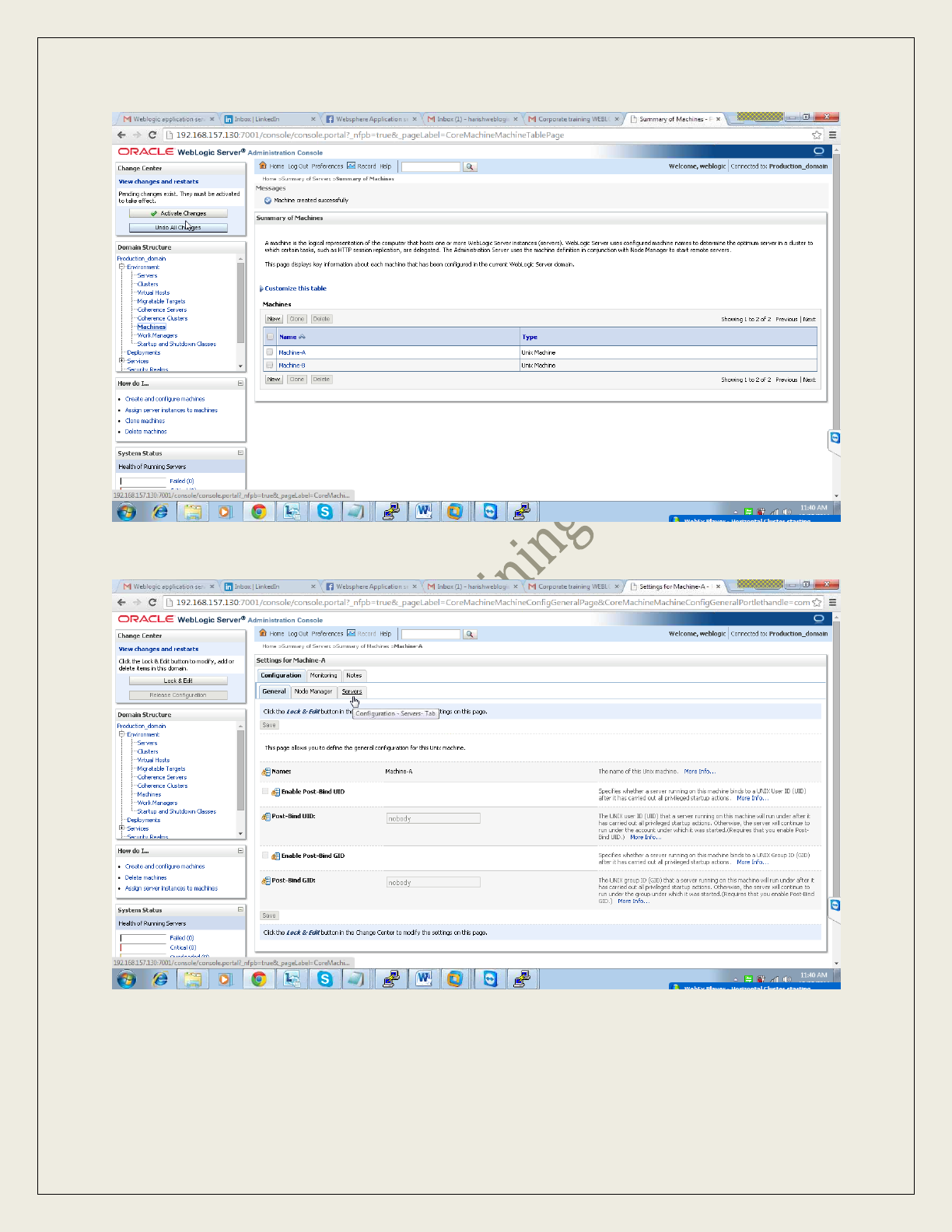Open Chrome menu in Settings for Machine-A window
The height and width of the screenshot is (1232, 952).
[x=832, y=602]
